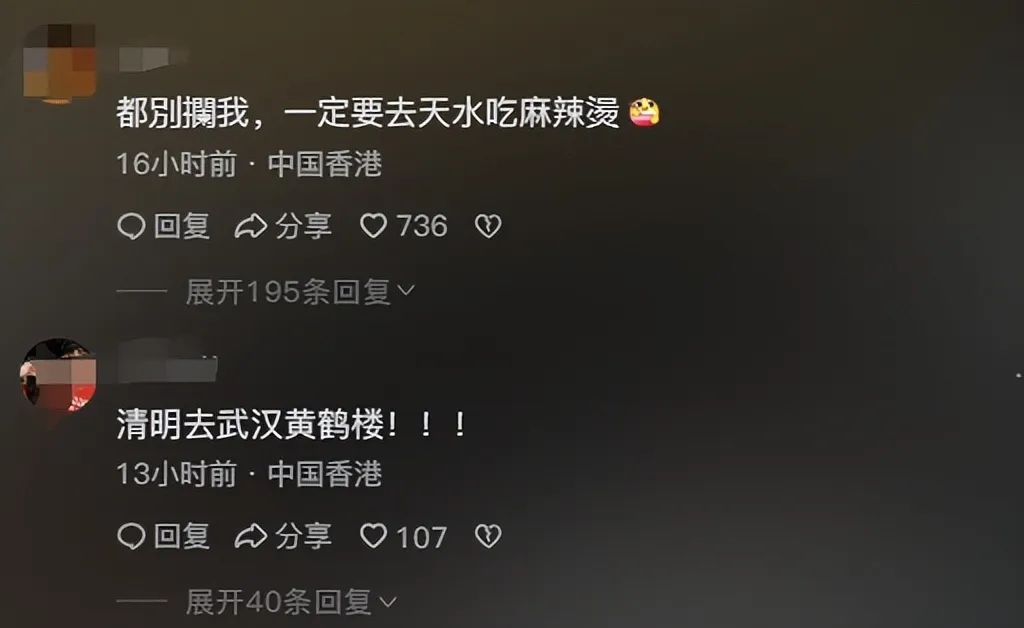Viewport: 1024px width, 628px height.
Task: Open second commenter's blurred username
Action: (168, 369)
